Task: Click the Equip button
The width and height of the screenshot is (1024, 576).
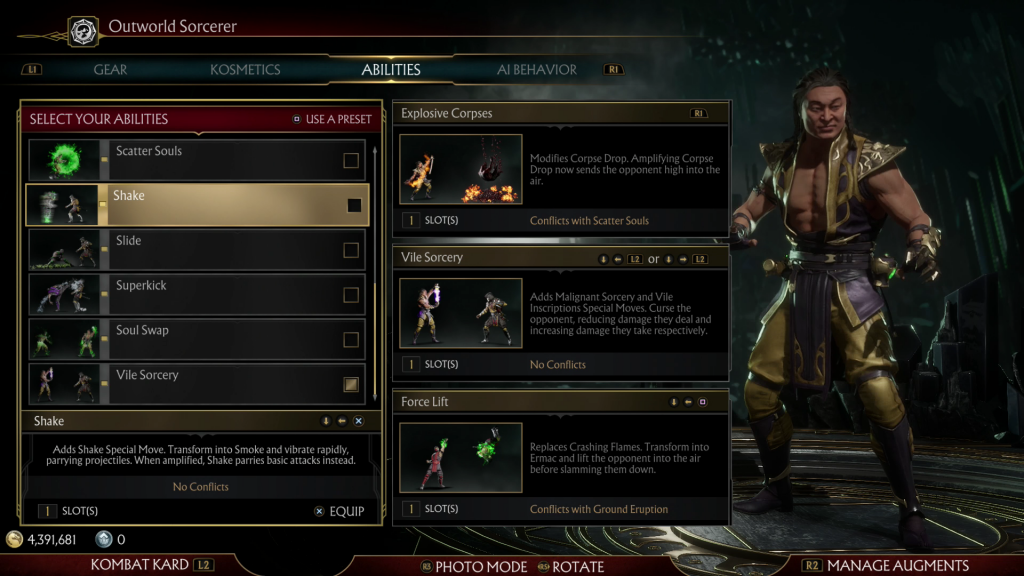Action: click(340, 511)
